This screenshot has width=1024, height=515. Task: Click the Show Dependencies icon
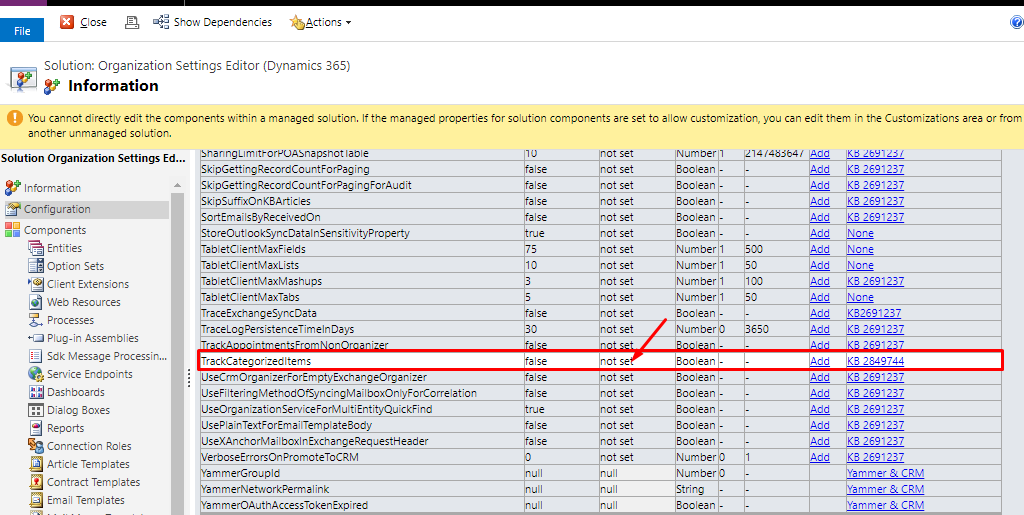pos(161,22)
